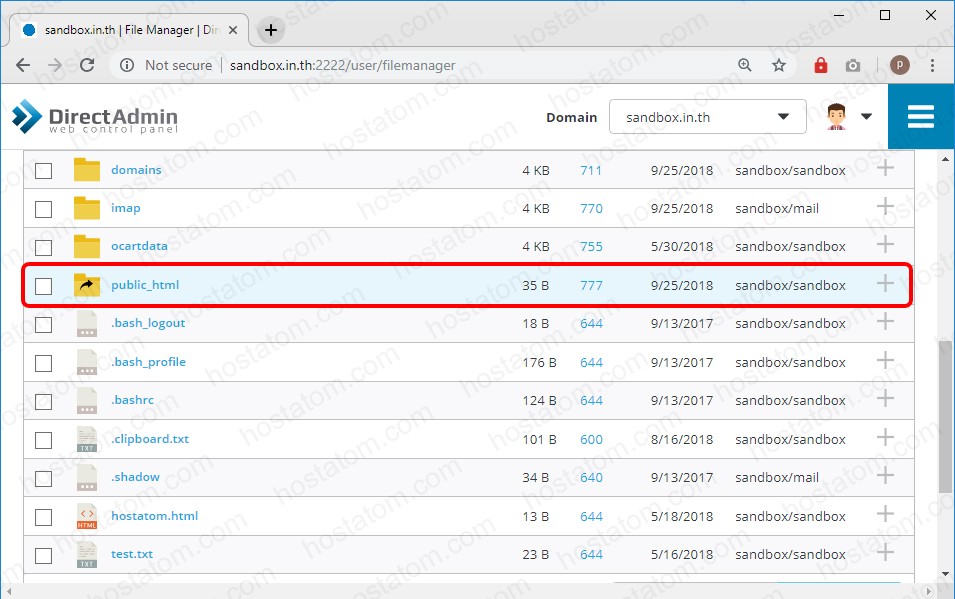The height and width of the screenshot is (599, 955).
Task: Click the browser address bar URL
Action: 342,65
